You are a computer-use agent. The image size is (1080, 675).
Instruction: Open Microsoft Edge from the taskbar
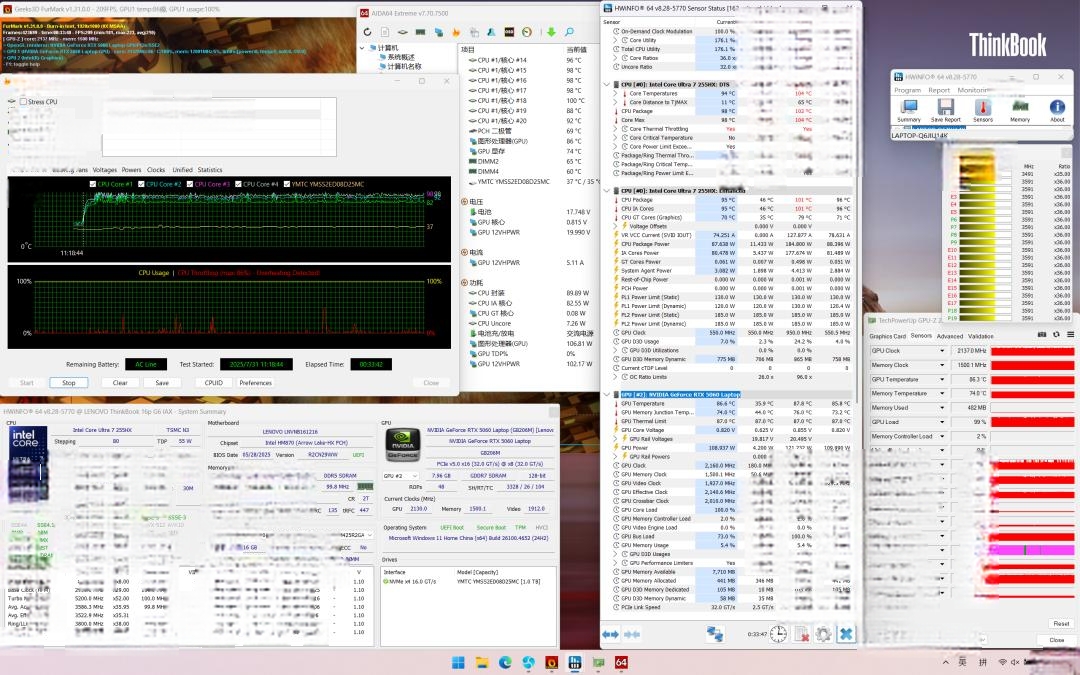505,663
